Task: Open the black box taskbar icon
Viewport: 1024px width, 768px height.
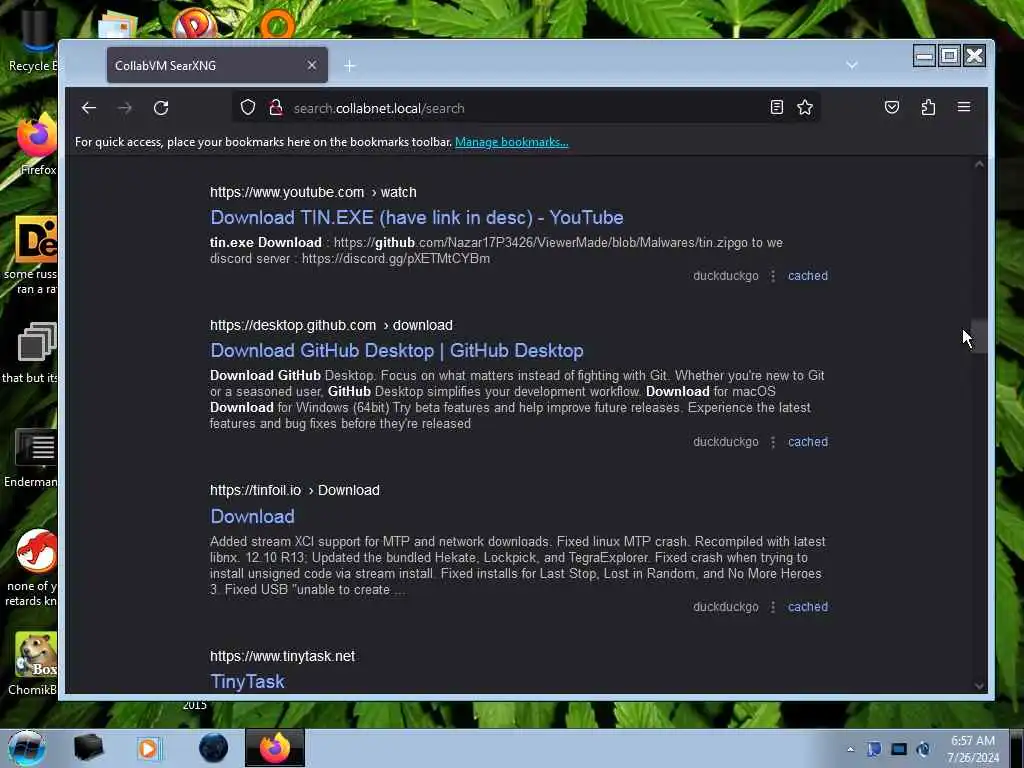Action: 88,748
